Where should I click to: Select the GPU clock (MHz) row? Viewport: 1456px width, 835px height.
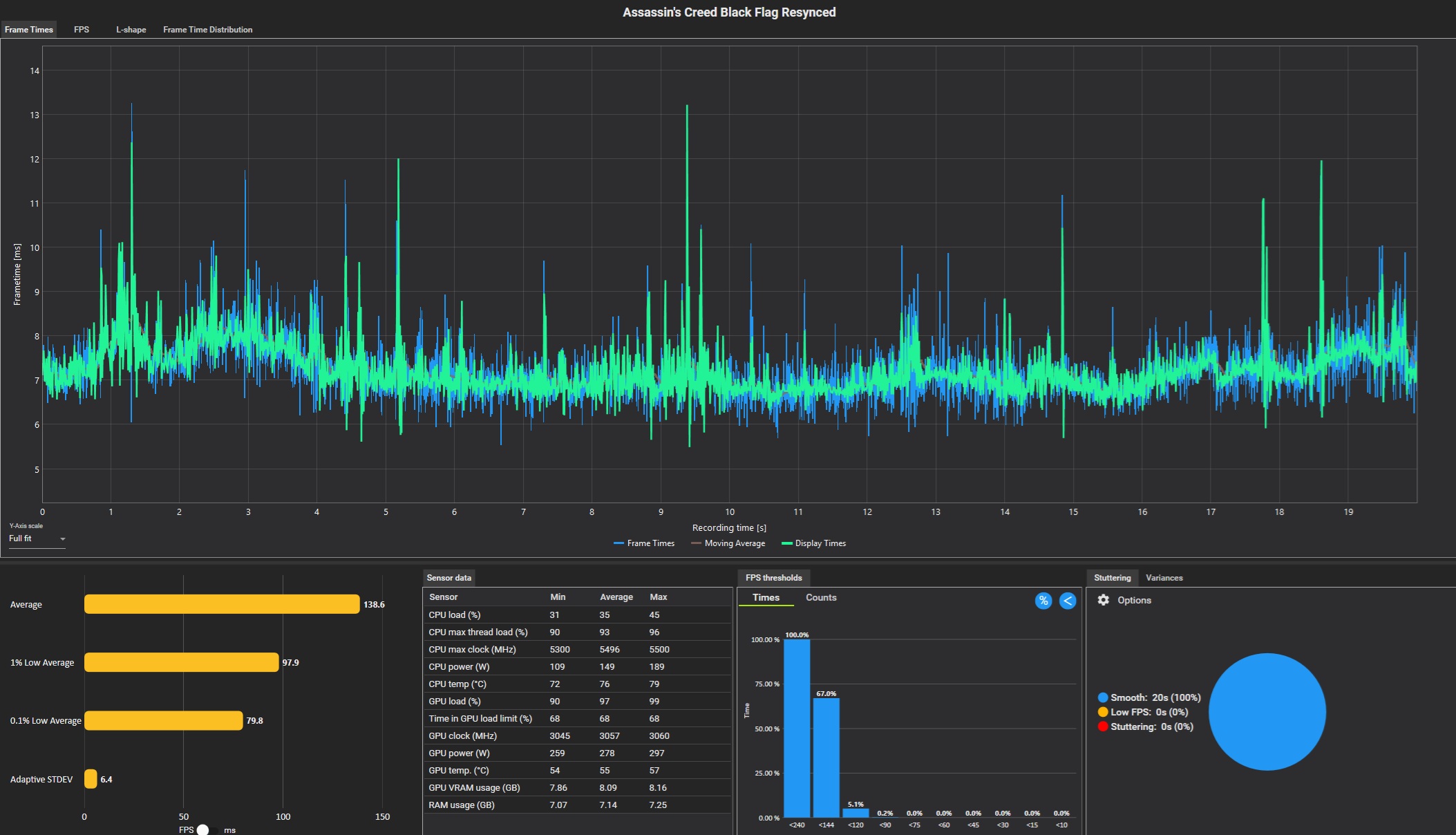[x=577, y=736]
